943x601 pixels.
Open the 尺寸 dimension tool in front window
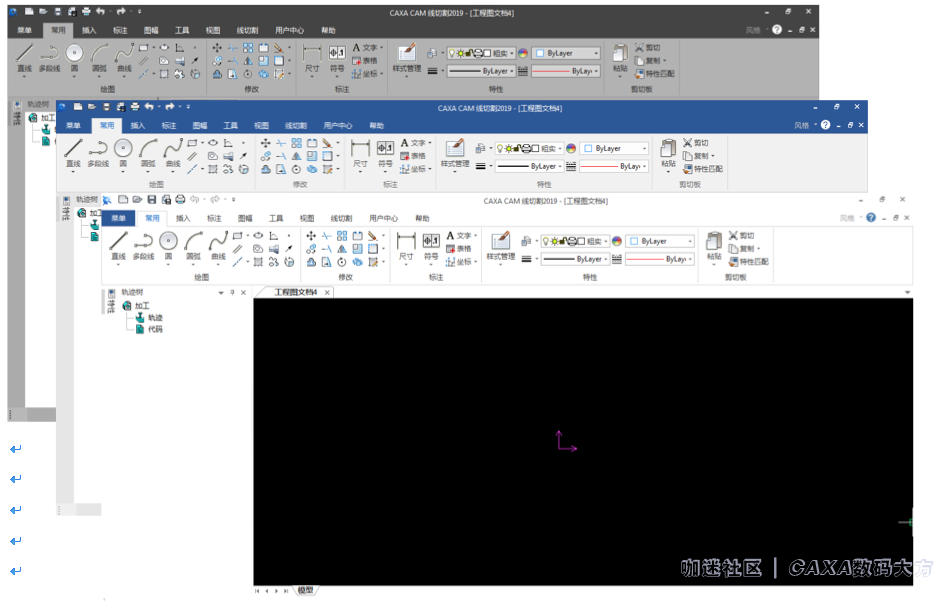click(407, 247)
